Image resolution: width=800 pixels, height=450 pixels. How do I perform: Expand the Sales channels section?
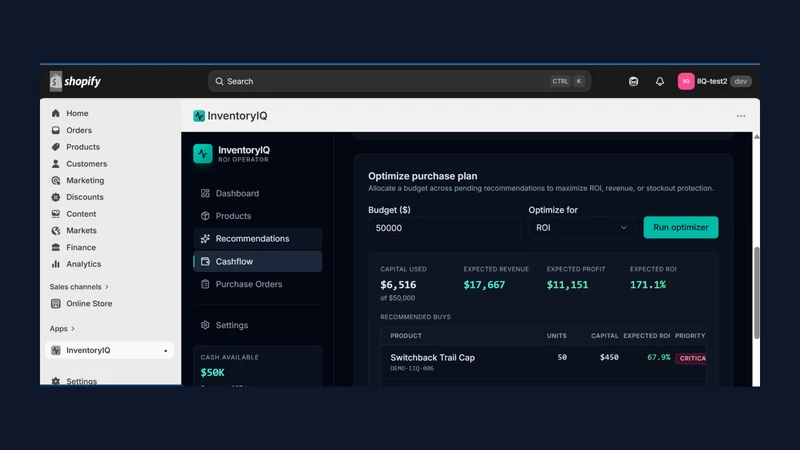(x=79, y=287)
